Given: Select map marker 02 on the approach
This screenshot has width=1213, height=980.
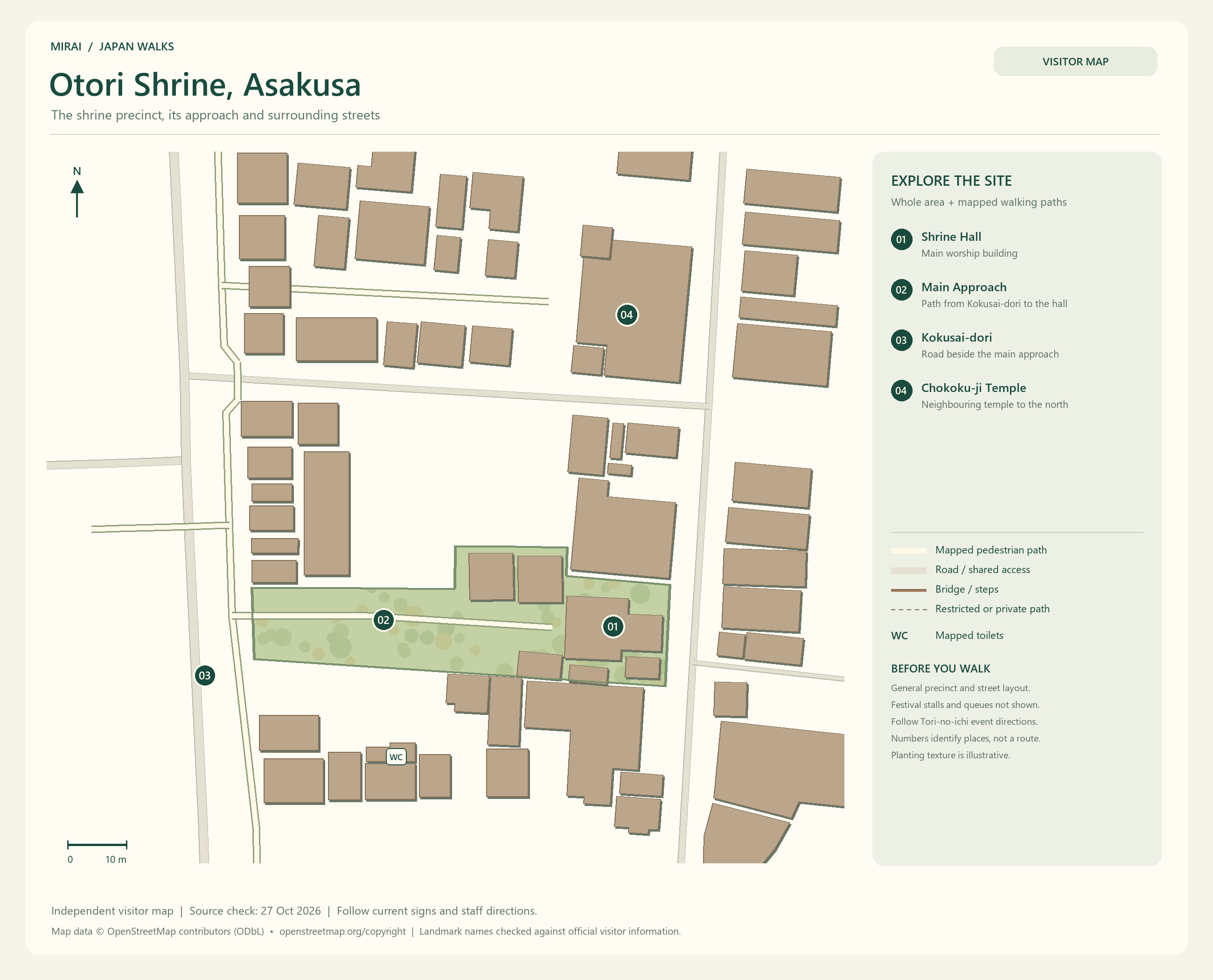Looking at the screenshot, I should 383,620.
